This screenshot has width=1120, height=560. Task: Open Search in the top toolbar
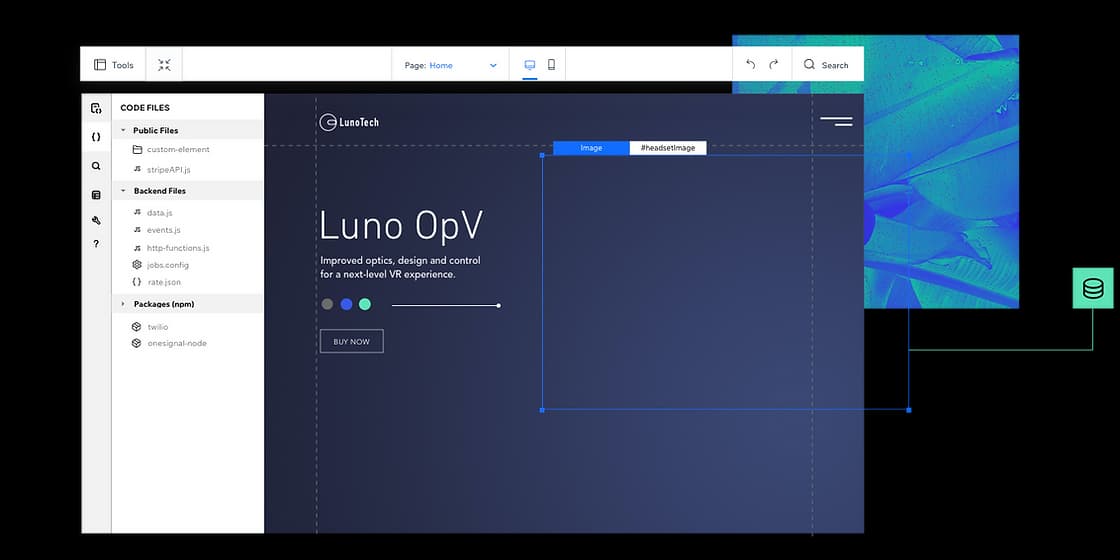click(826, 65)
